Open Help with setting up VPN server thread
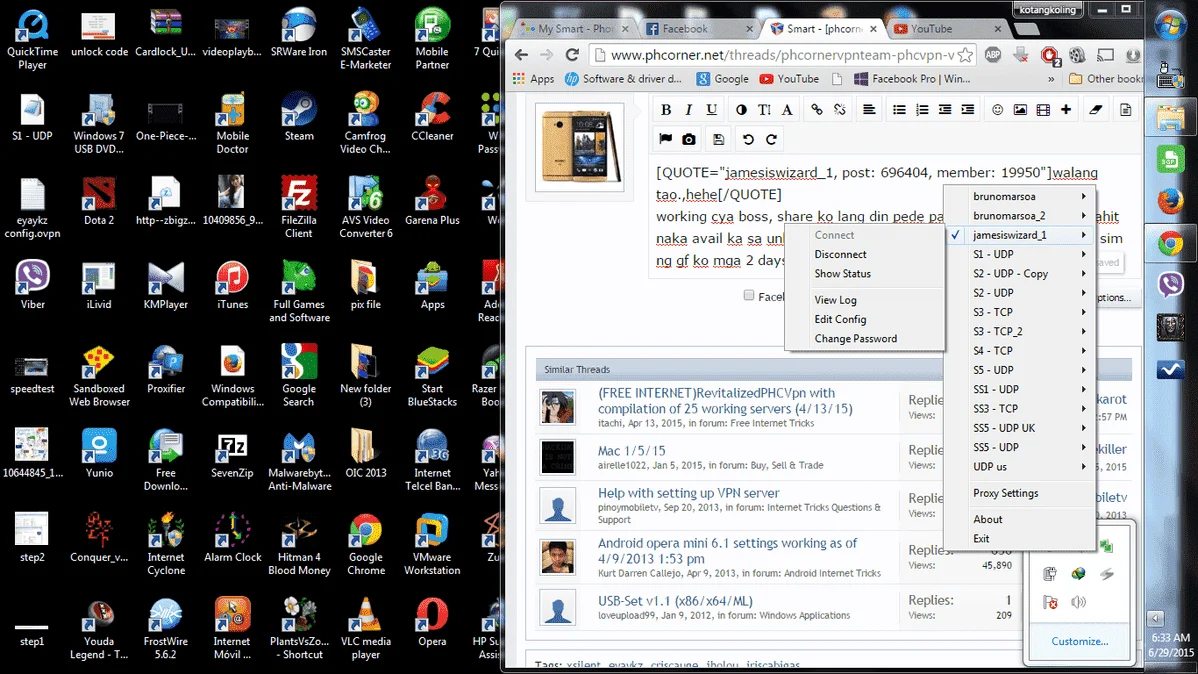 [688, 493]
